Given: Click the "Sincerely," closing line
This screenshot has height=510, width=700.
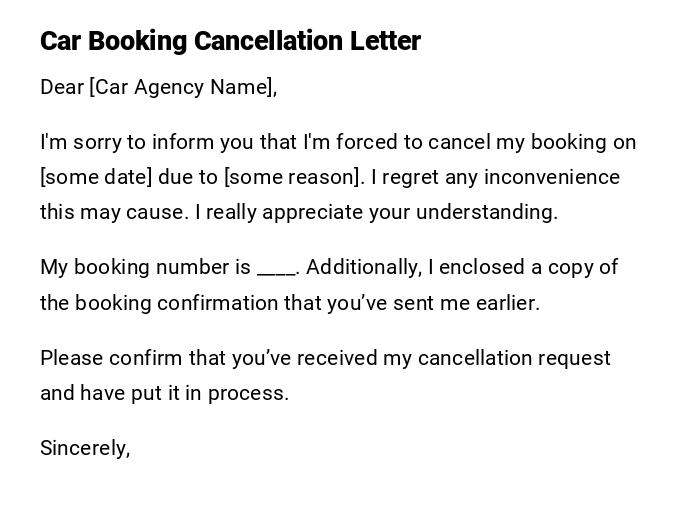Looking at the screenshot, I should [85, 448].
